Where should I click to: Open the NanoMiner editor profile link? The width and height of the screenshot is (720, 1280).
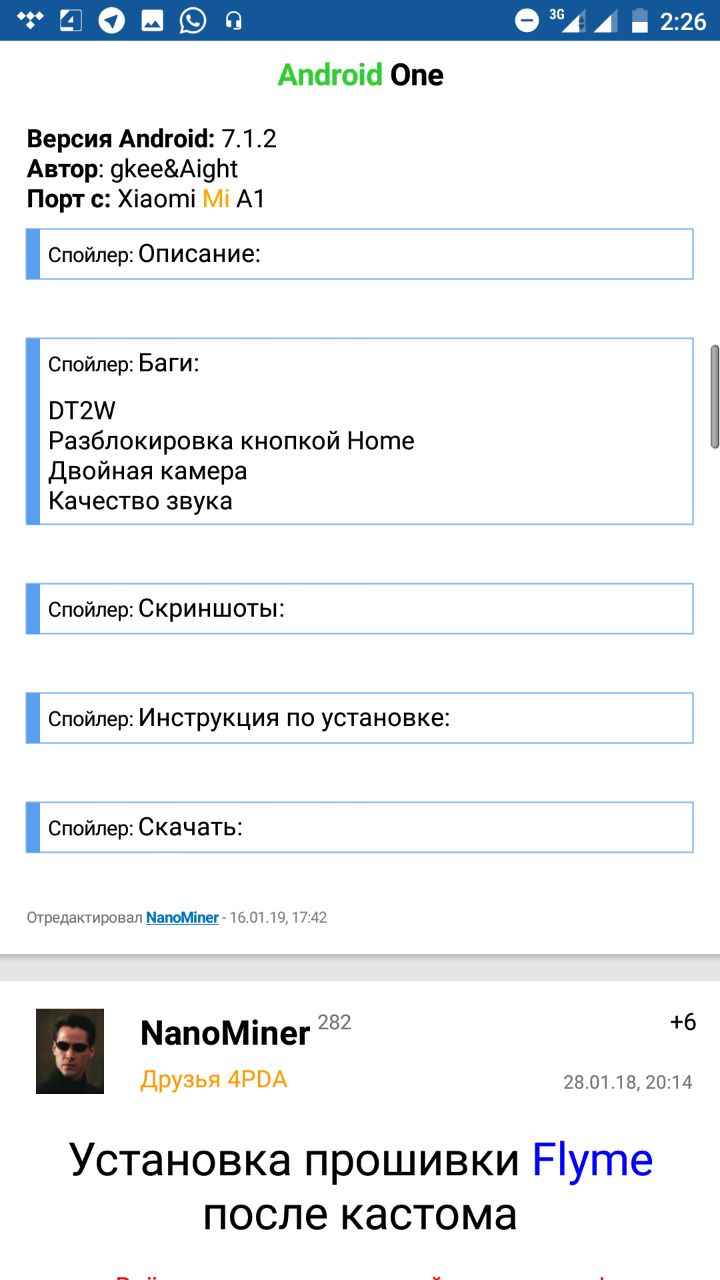coord(182,917)
